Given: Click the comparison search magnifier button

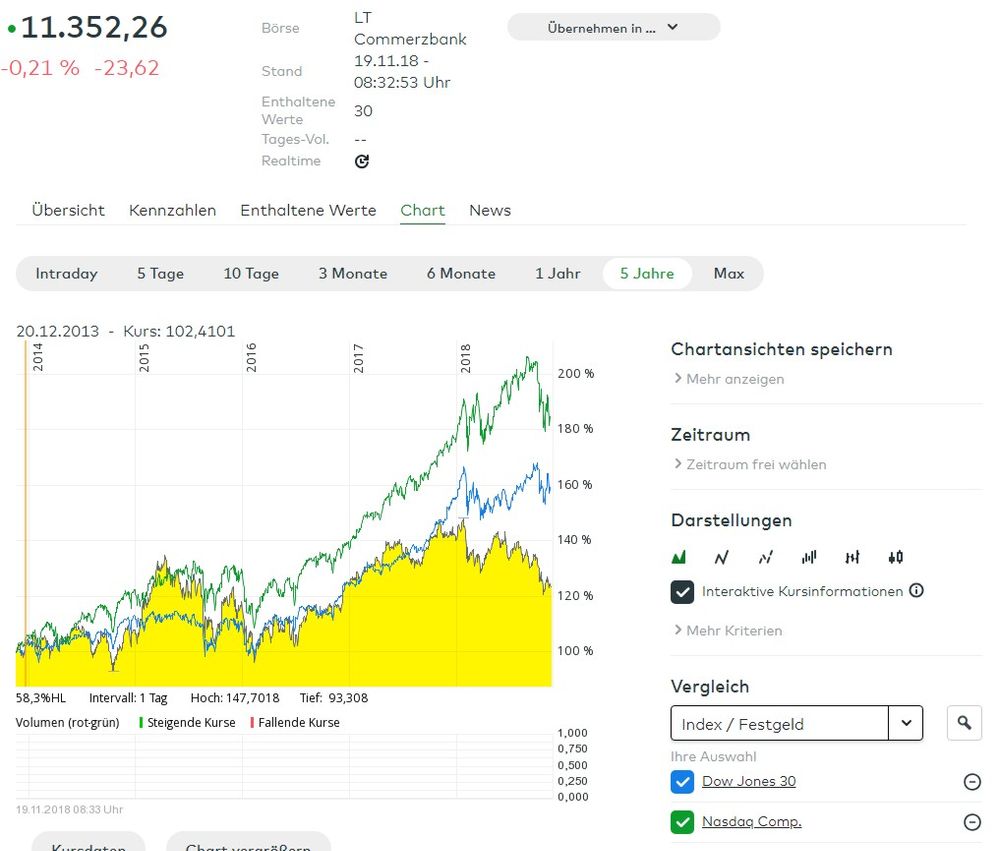Looking at the screenshot, I should tap(963, 723).
